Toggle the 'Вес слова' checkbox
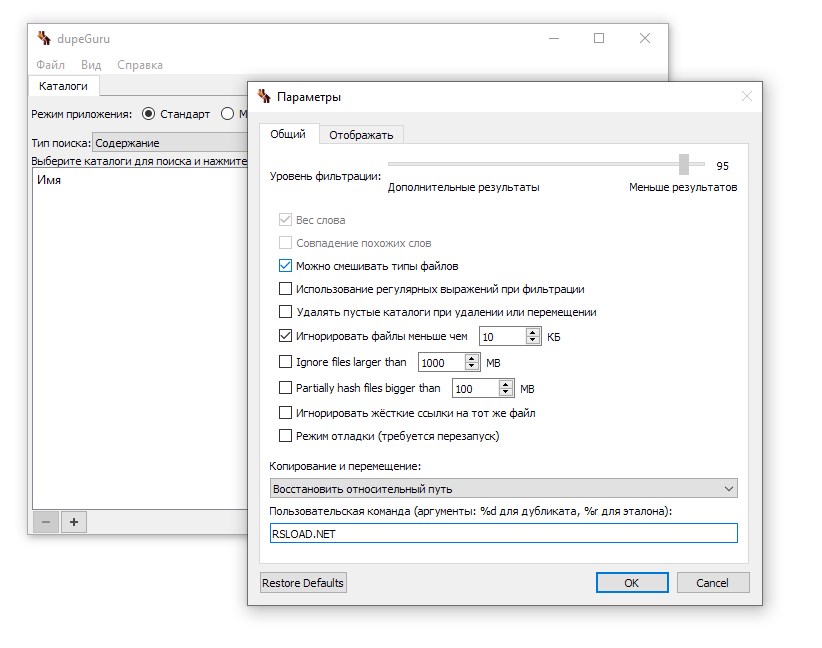This screenshot has width=822, height=648. tap(285, 220)
